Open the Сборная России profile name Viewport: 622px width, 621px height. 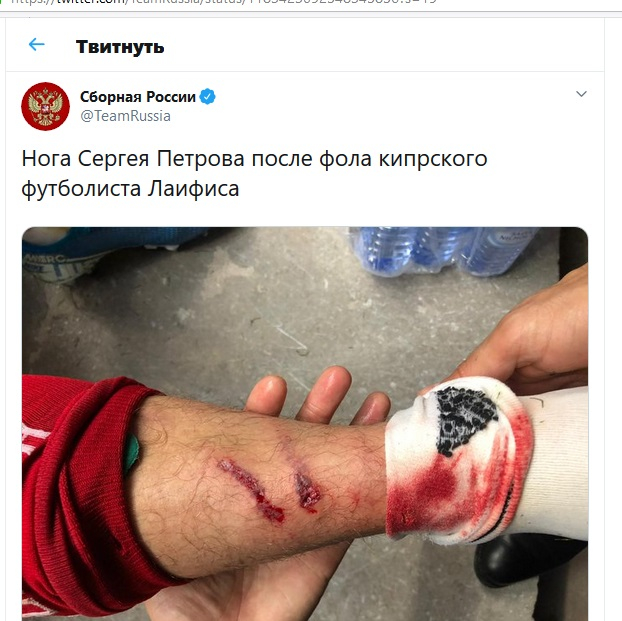click(138, 96)
